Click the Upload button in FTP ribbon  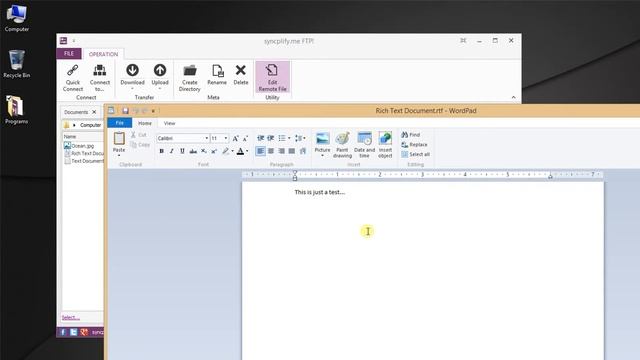pos(160,77)
